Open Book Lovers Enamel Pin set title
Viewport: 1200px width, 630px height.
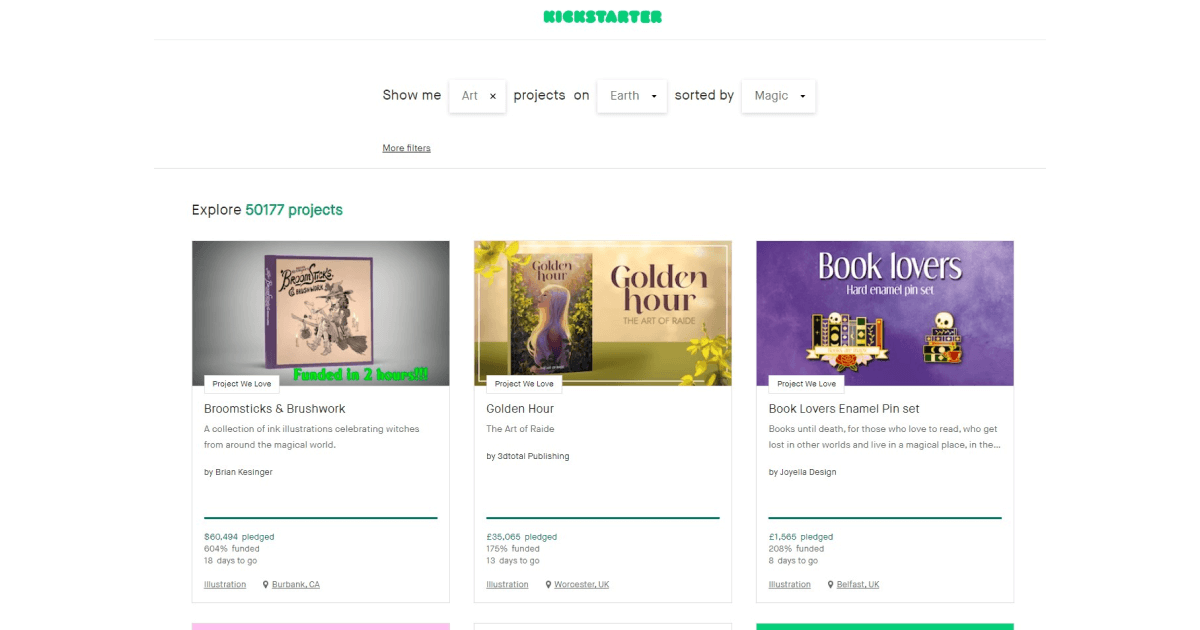pyautogui.click(x=844, y=409)
